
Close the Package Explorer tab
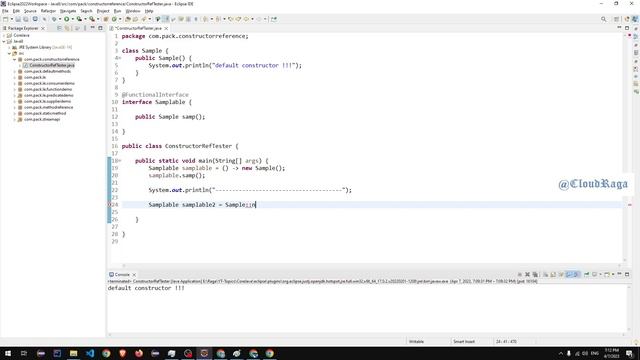pos(42,28)
